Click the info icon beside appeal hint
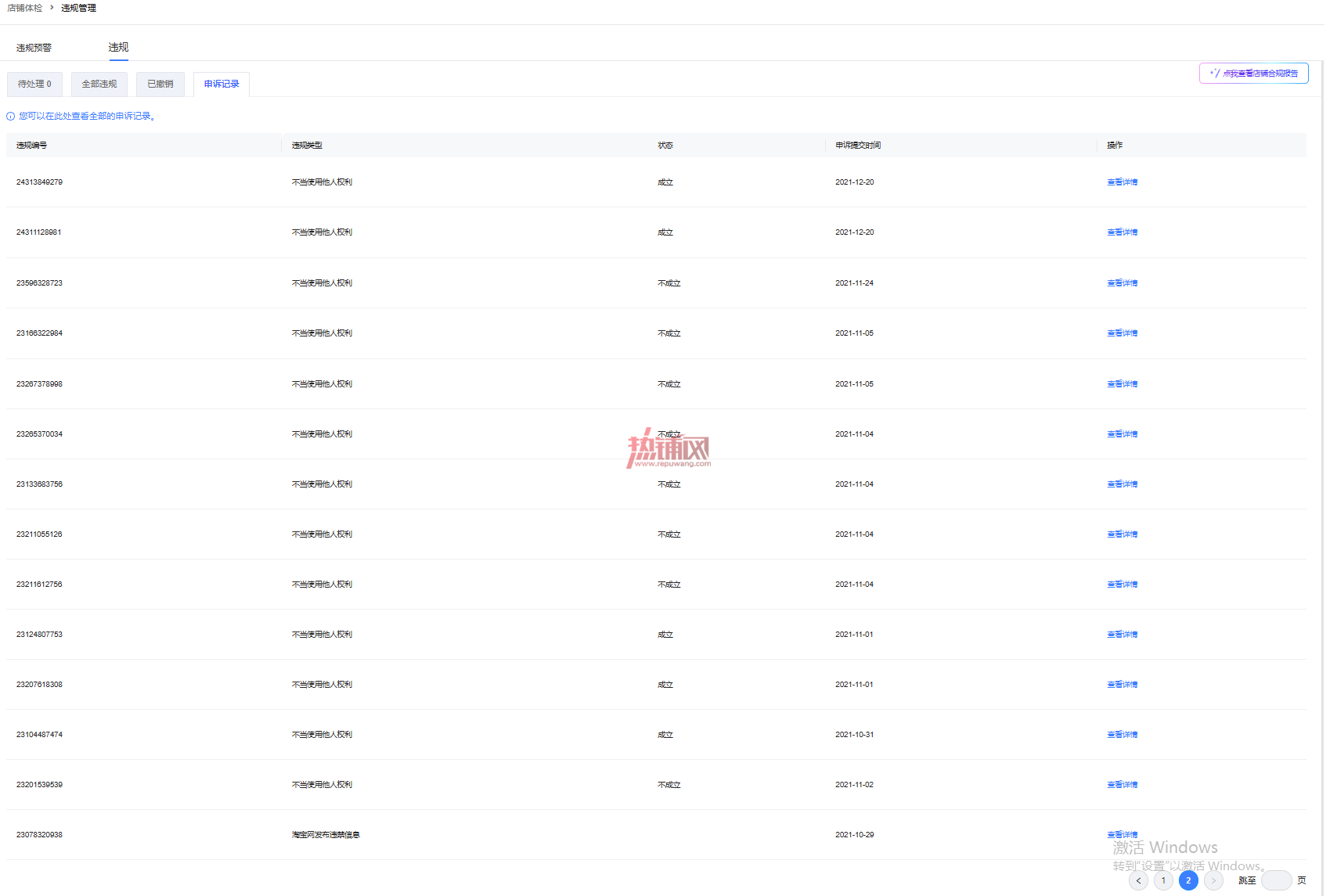 (11, 117)
